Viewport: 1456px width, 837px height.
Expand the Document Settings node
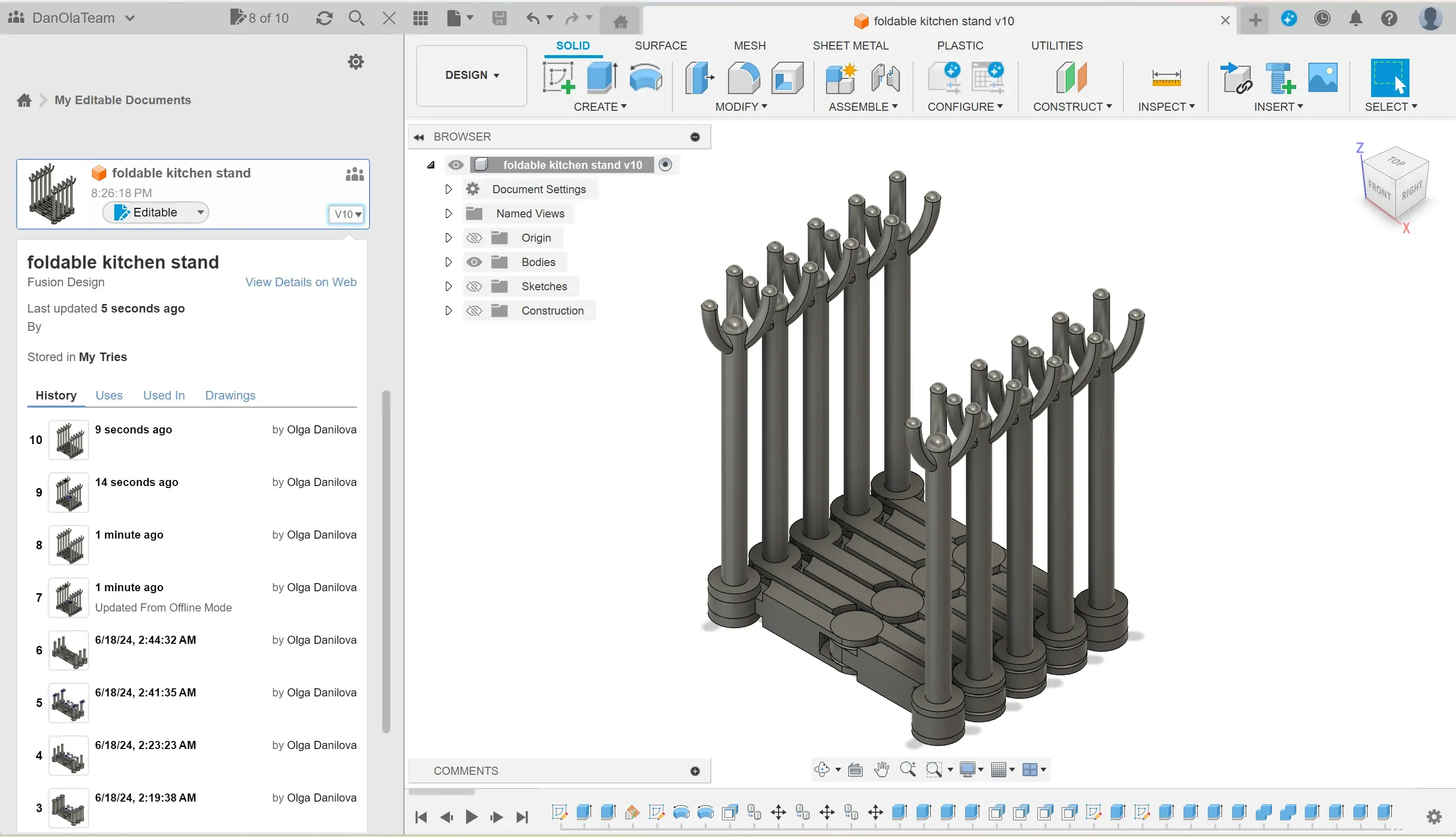(449, 189)
